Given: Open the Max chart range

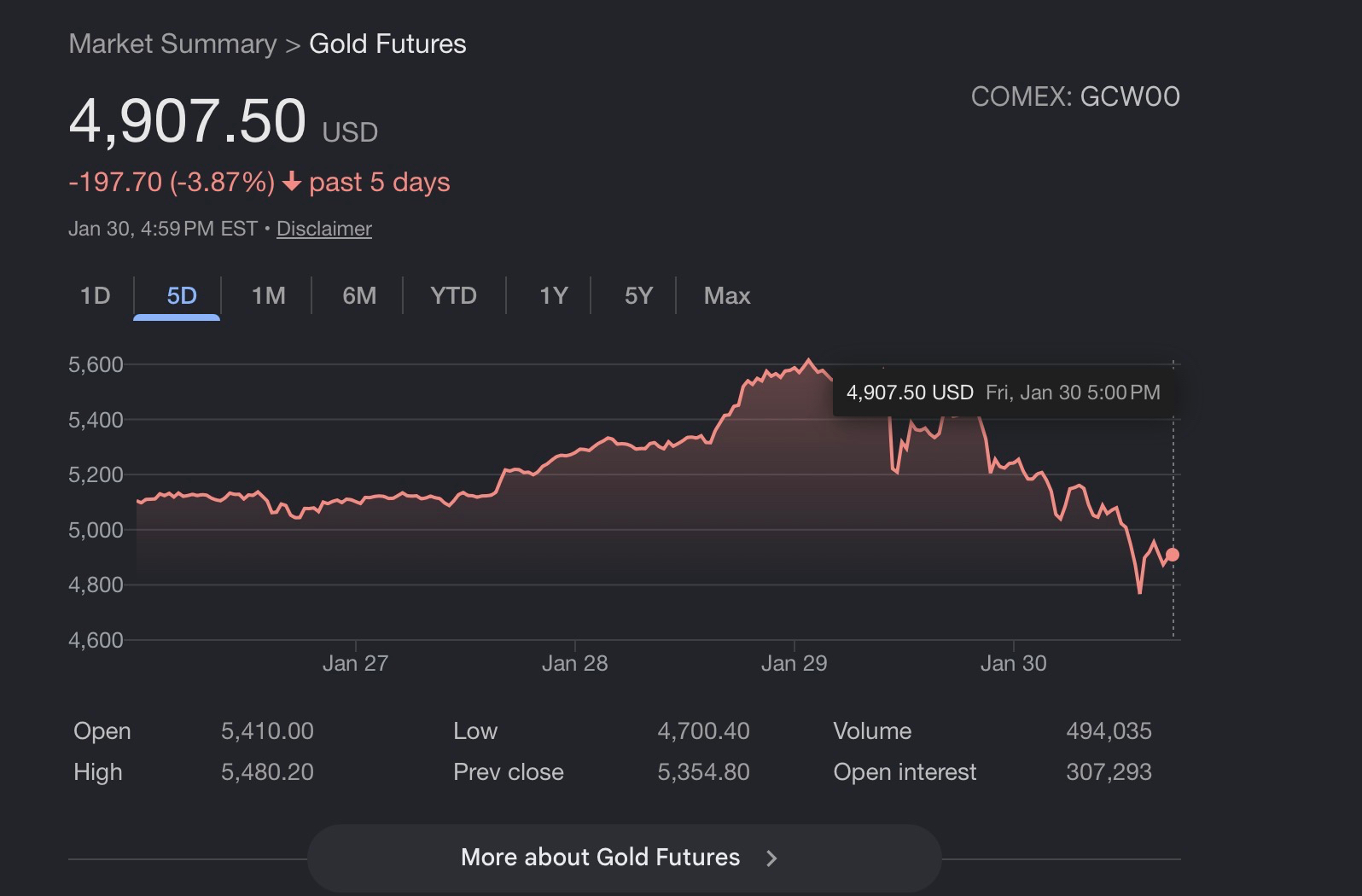Looking at the screenshot, I should (x=727, y=296).
